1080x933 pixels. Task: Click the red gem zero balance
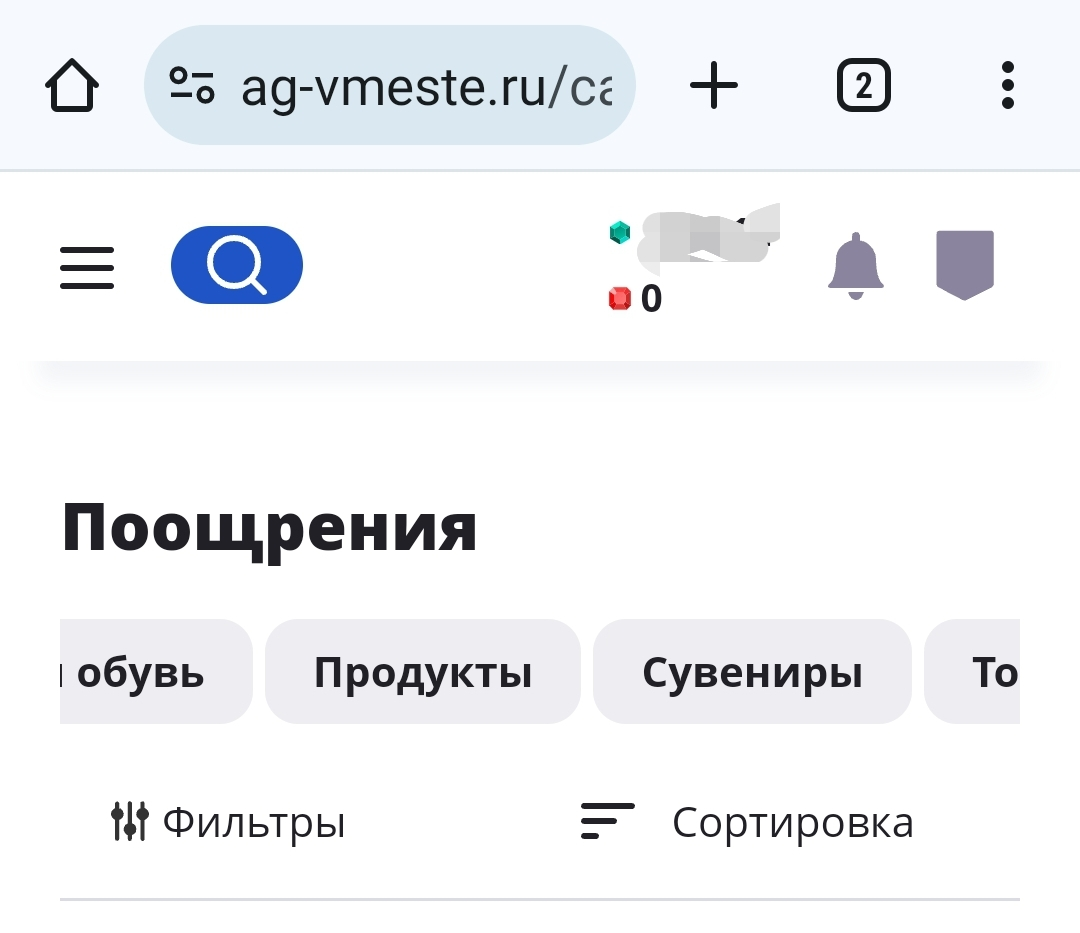[635, 299]
